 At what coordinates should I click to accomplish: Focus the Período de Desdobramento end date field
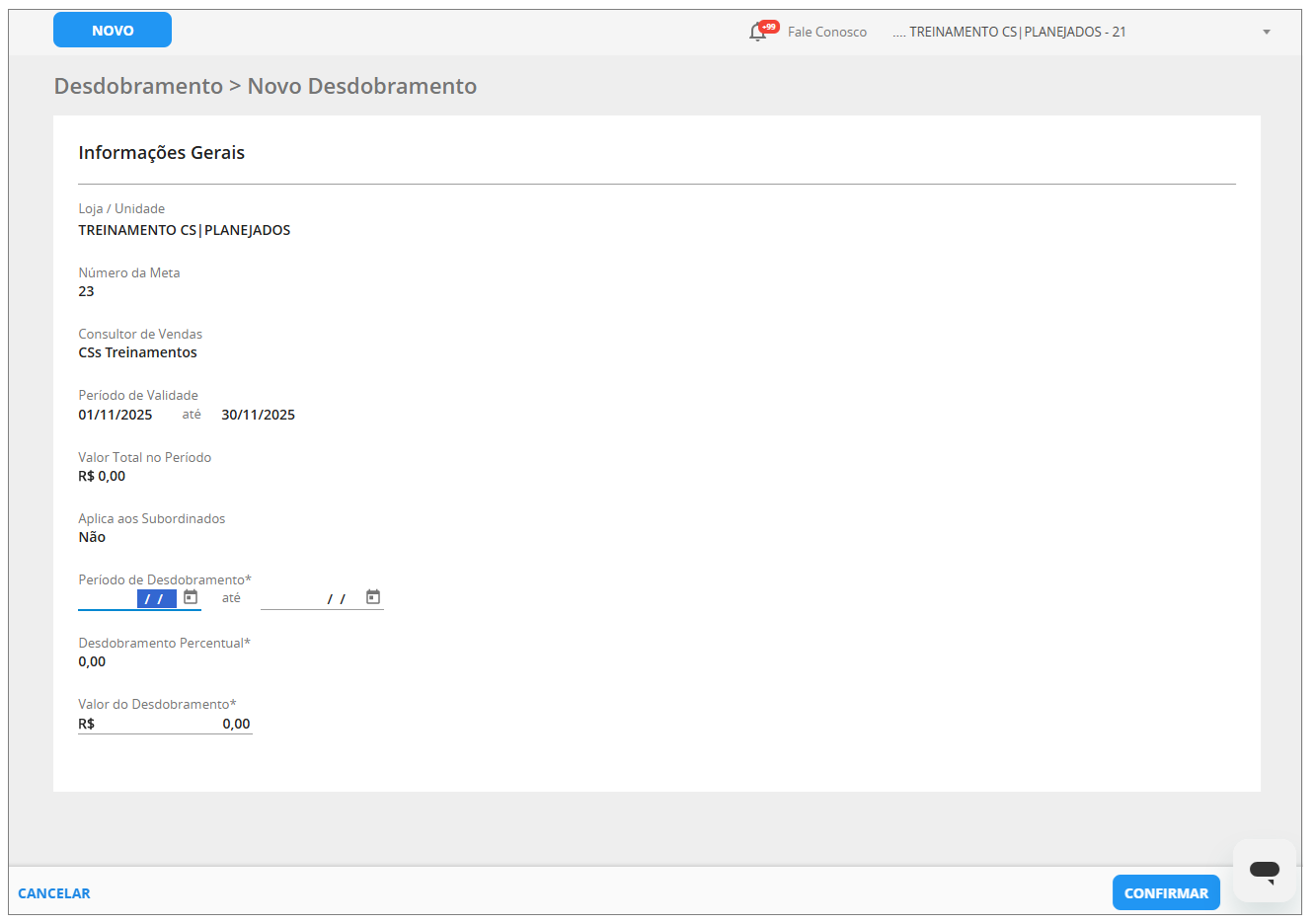pos(311,598)
